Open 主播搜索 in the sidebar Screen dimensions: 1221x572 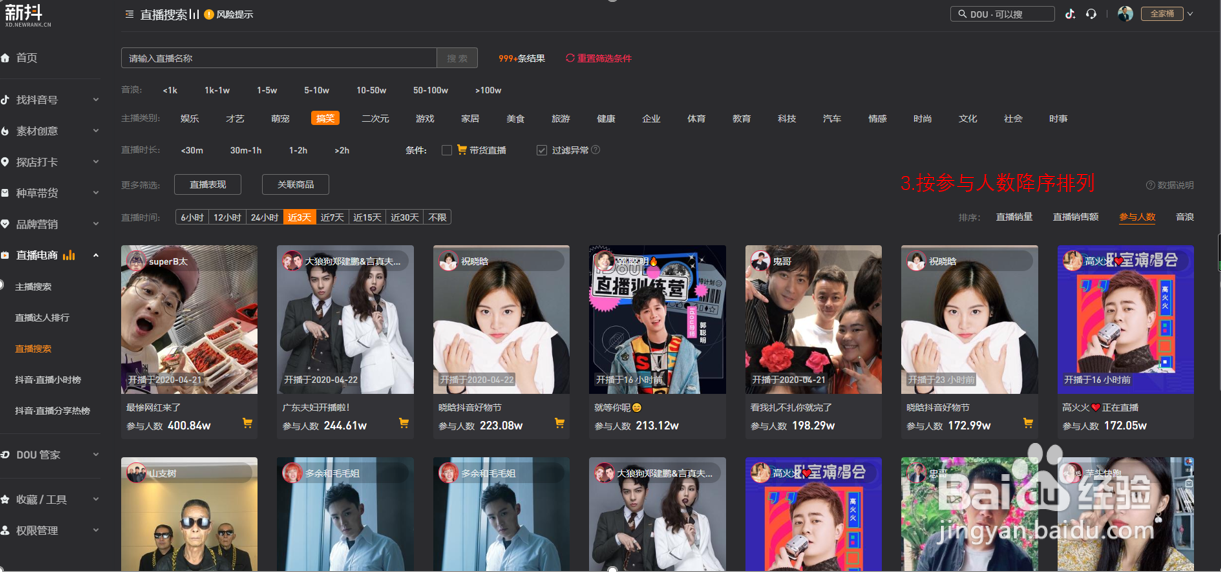(x=33, y=287)
